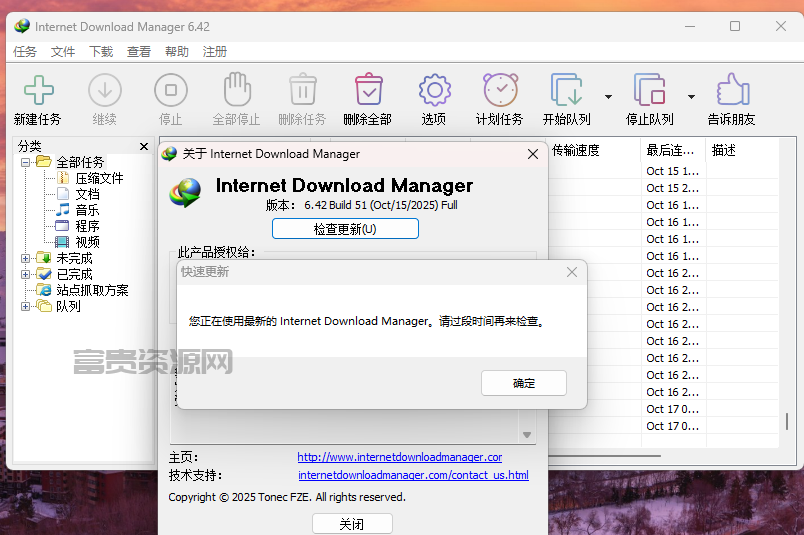Open the 开始队列 dropdown arrow
The height and width of the screenshot is (535, 804).
(608, 96)
